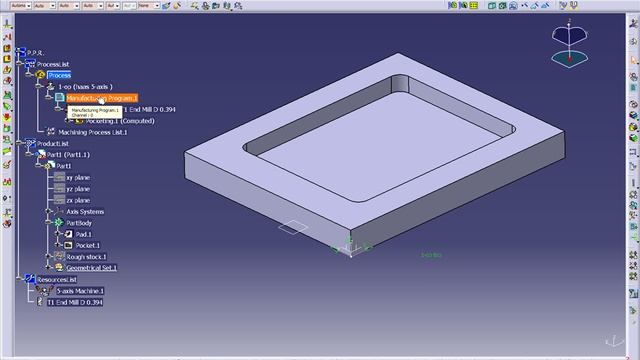Viewport: 640px width, 360px height.
Task: Click the Machining Process List.1 icon
Action: pyautogui.click(x=51, y=131)
